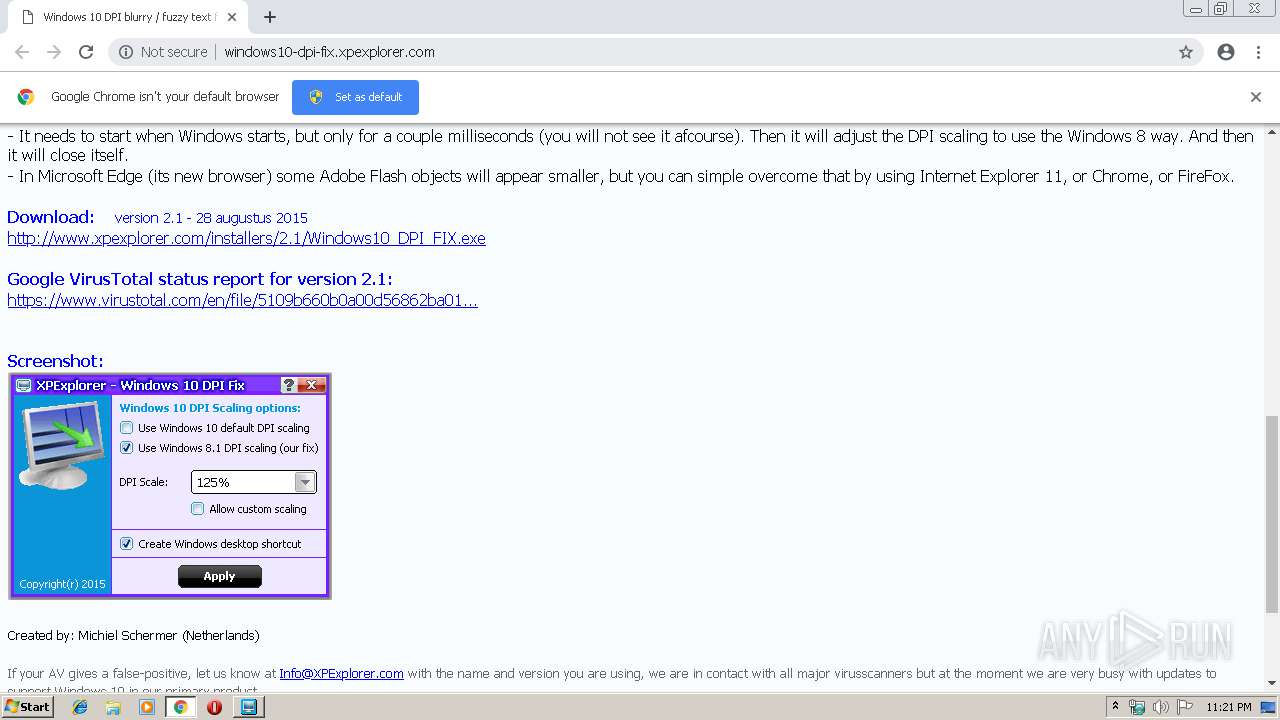Open the Windows10_DPI_FIX.exe download link

(246, 238)
